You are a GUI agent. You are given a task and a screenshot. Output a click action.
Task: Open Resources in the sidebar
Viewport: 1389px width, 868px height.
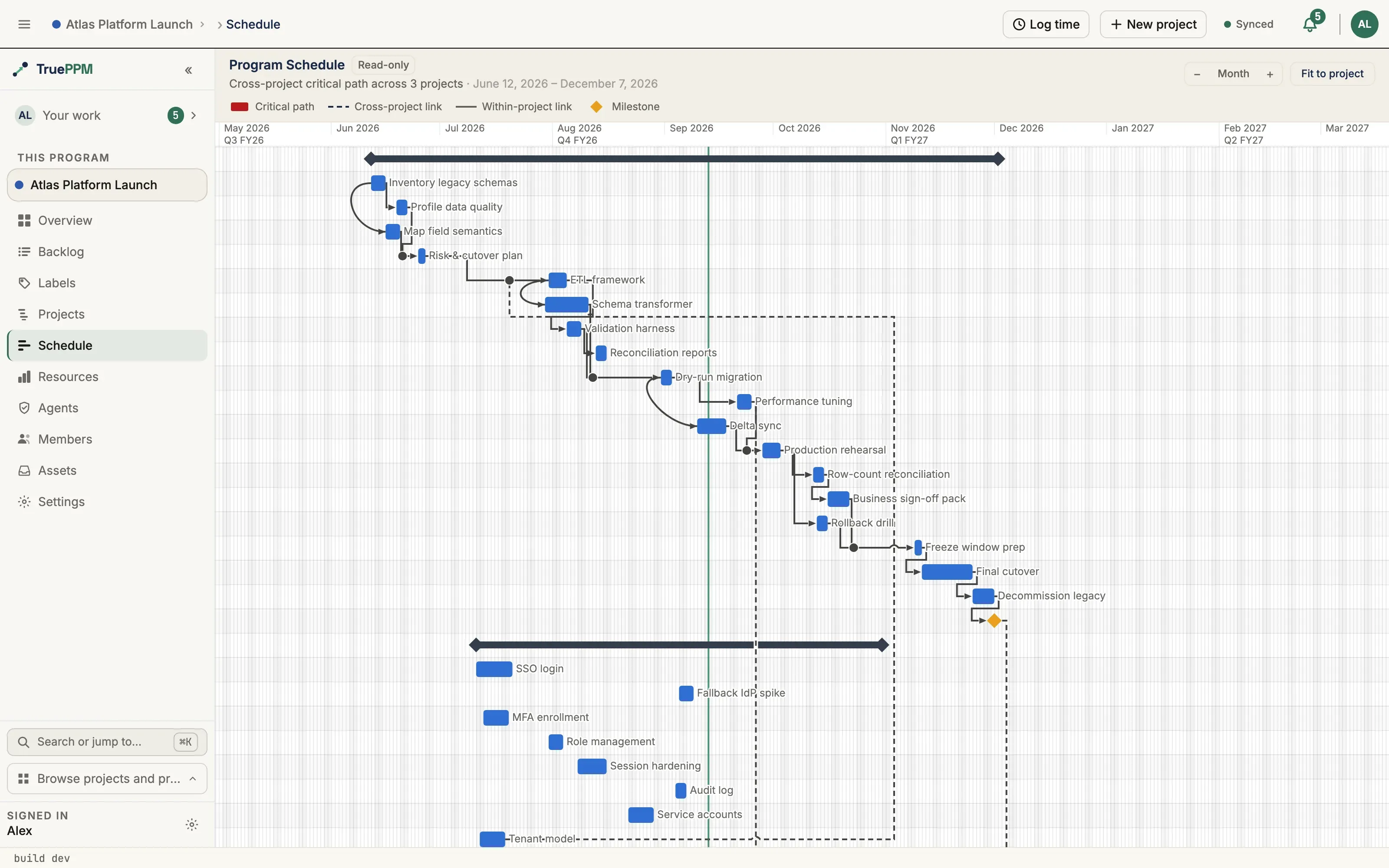point(107,377)
